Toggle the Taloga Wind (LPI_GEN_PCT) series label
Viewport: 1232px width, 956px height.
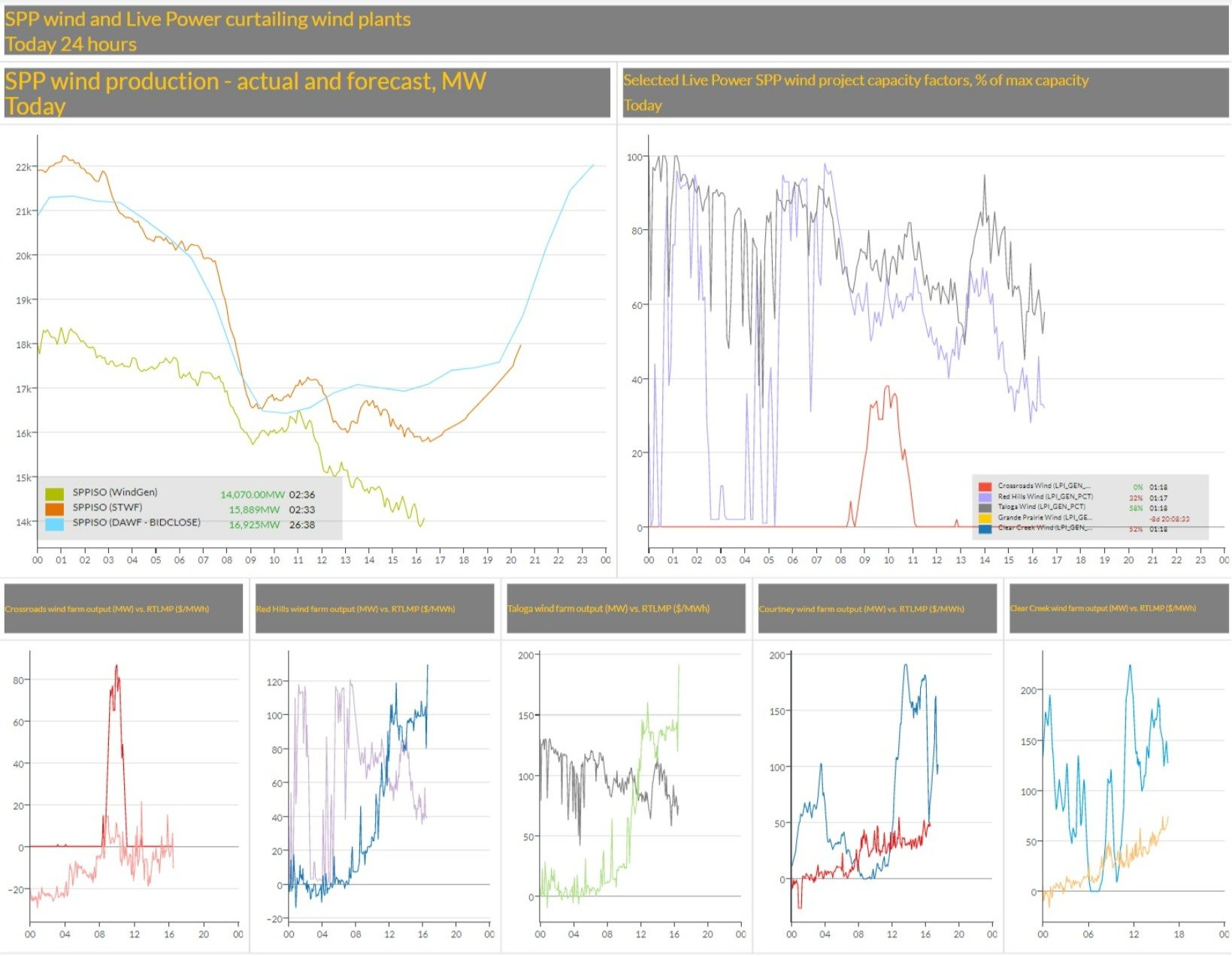[x=1041, y=507]
